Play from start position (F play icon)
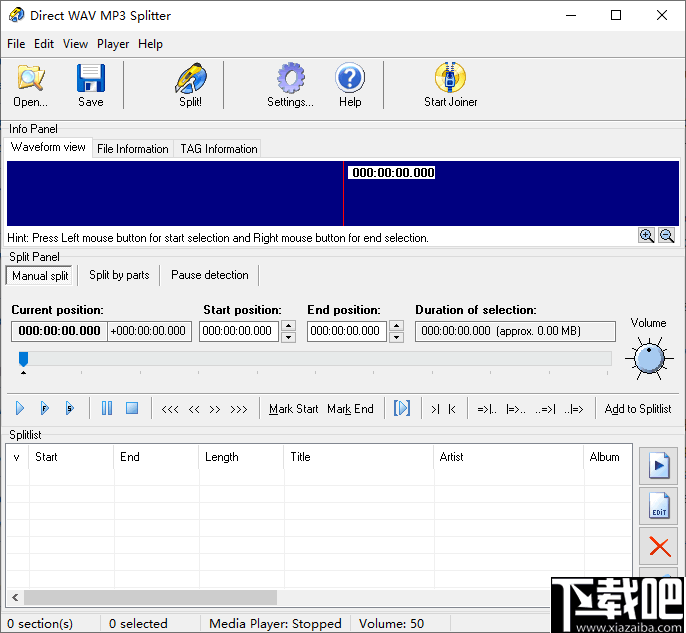This screenshot has height=633, width=686. 45,409
